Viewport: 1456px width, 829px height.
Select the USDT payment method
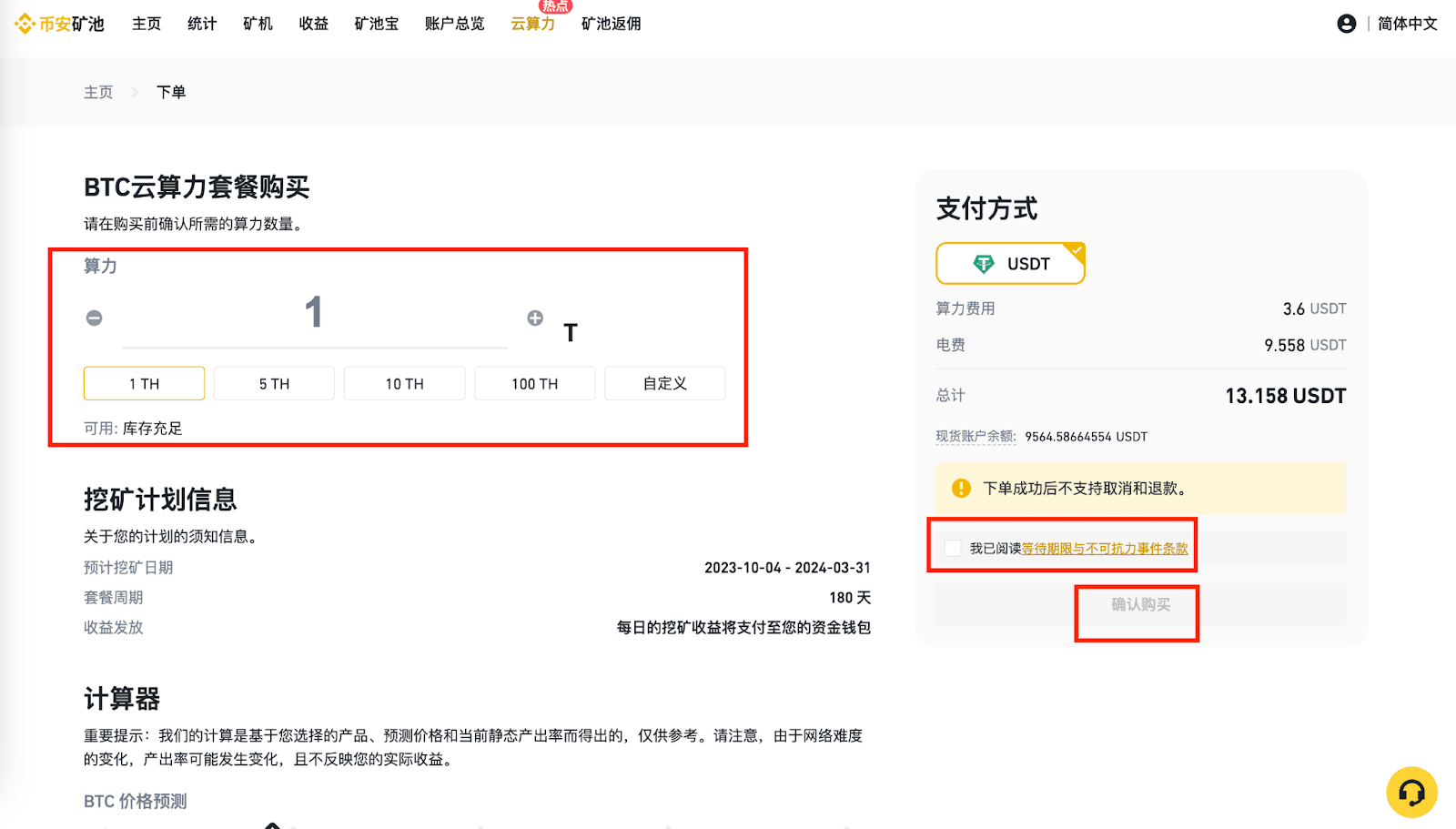(x=1010, y=264)
